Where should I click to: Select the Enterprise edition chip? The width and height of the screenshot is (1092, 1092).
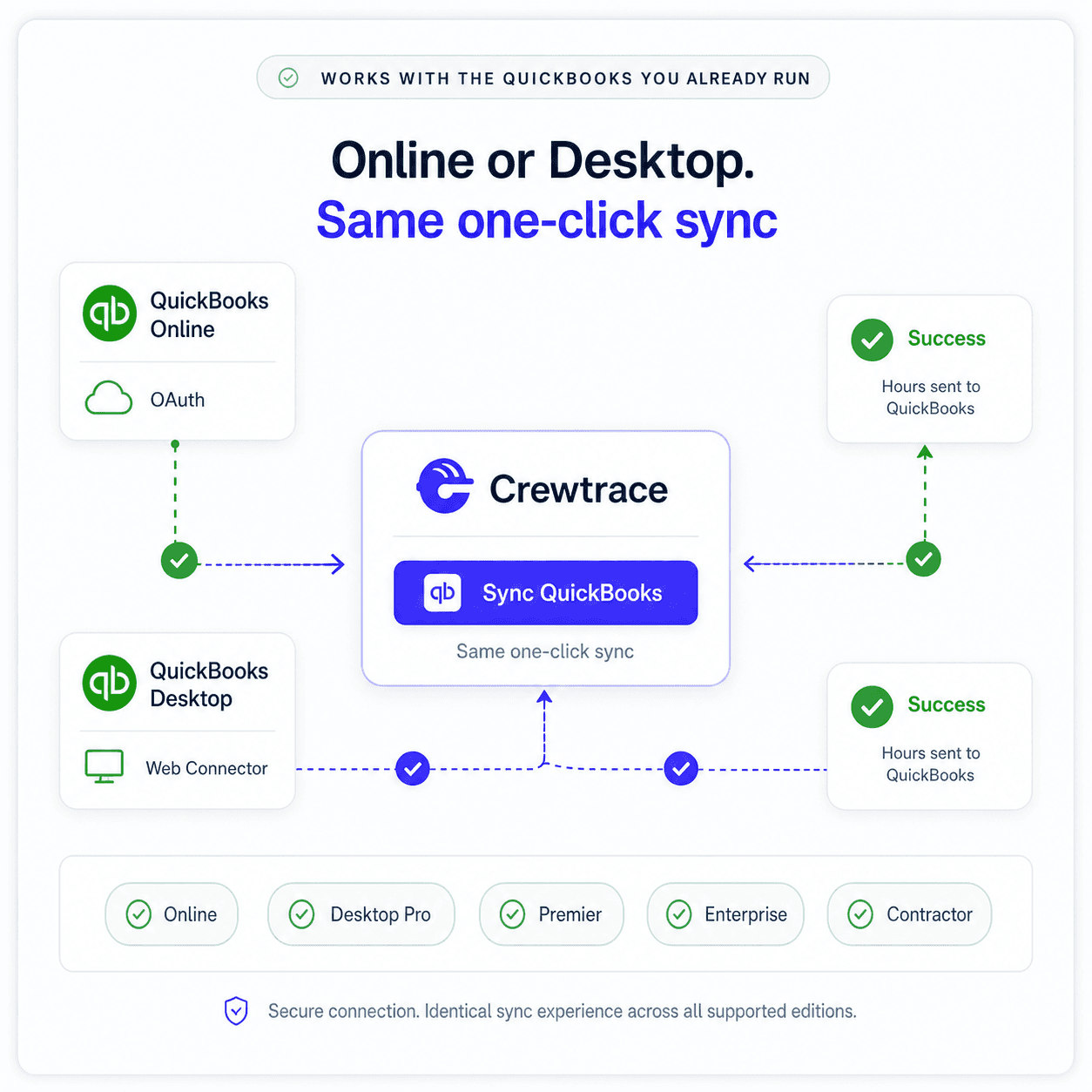pos(725,914)
